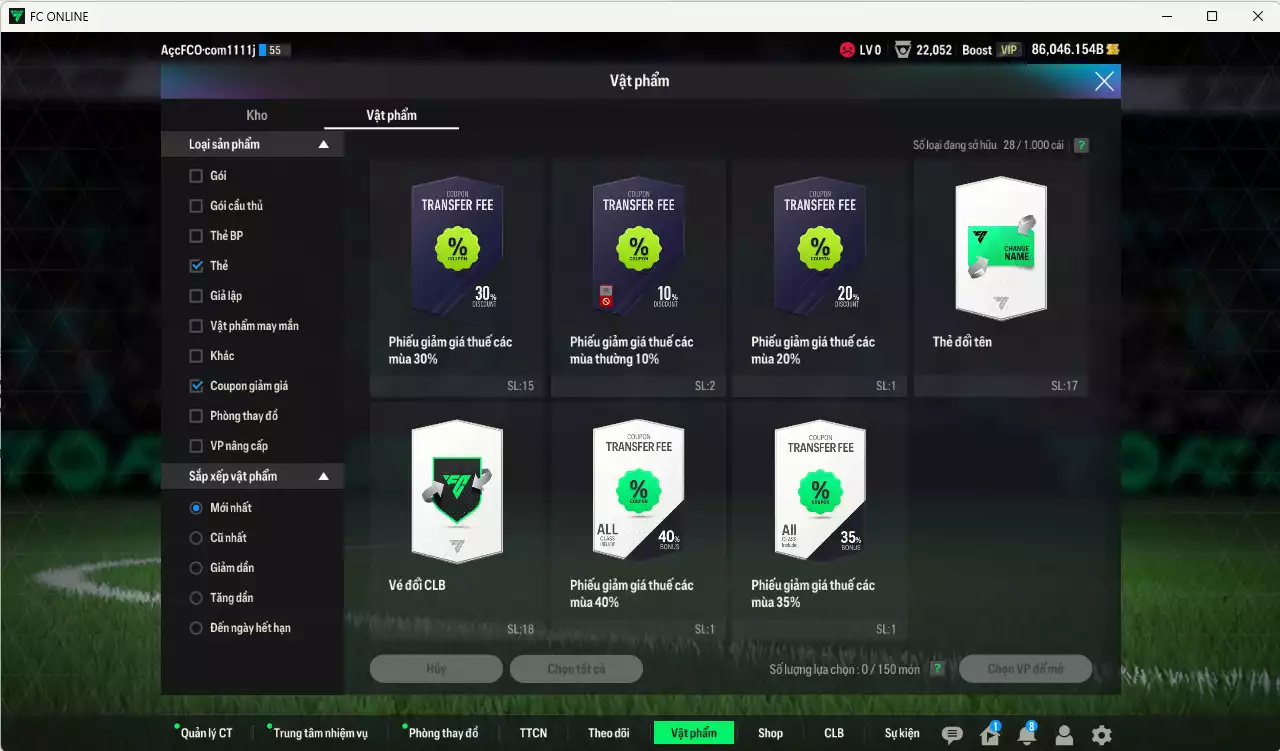Image resolution: width=1280 pixels, height=751 pixels.
Task: Open the Shop menu in bottom navigation
Action: (770, 732)
